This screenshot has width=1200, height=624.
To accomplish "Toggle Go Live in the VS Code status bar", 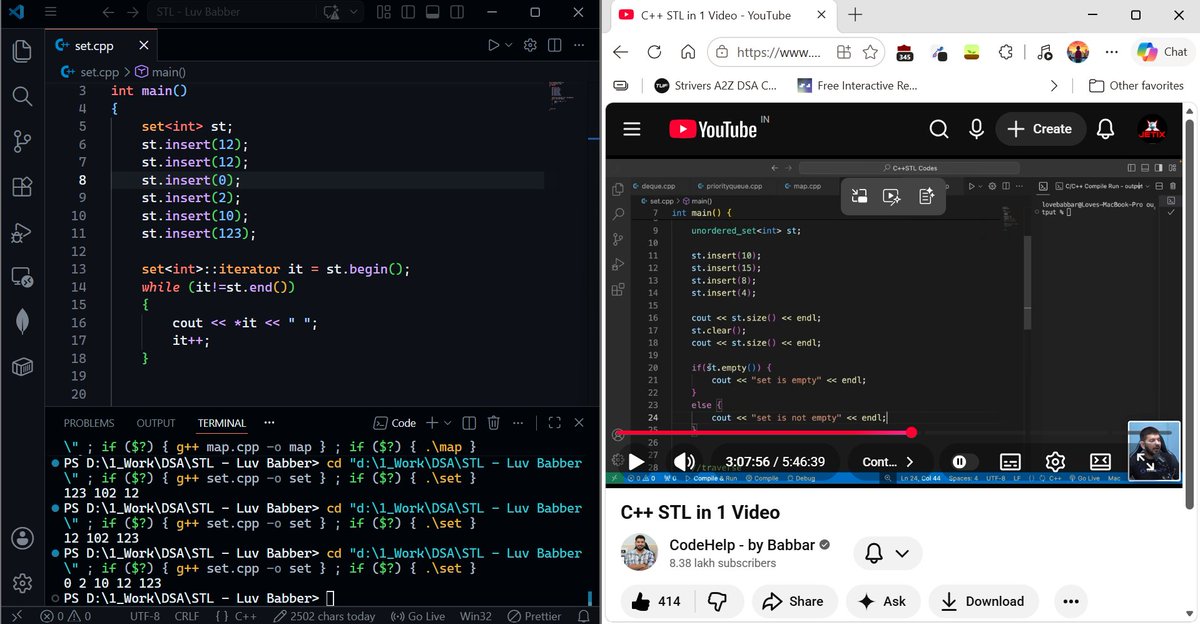I will pos(417,616).
